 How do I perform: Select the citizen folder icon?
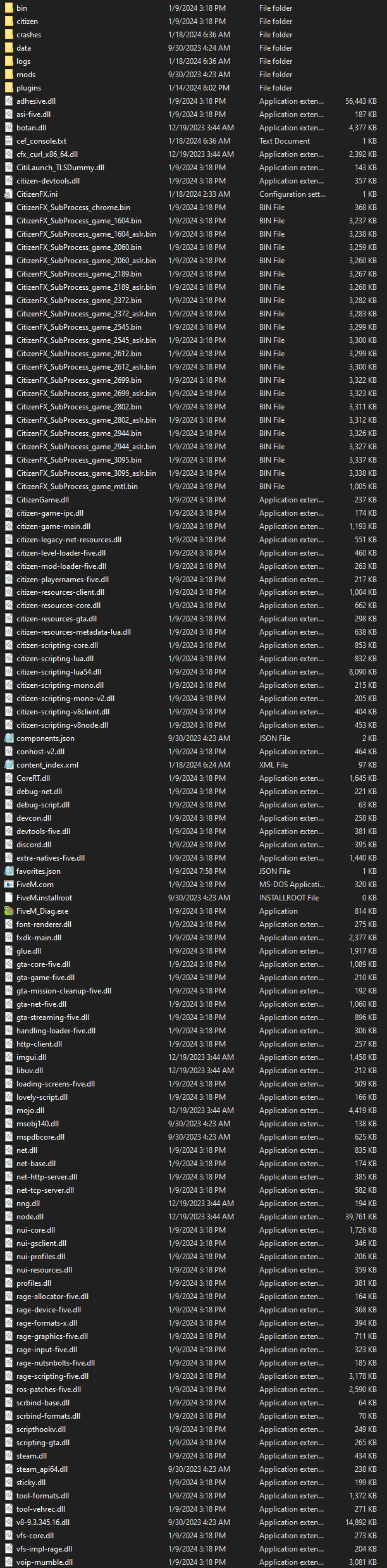8,21
